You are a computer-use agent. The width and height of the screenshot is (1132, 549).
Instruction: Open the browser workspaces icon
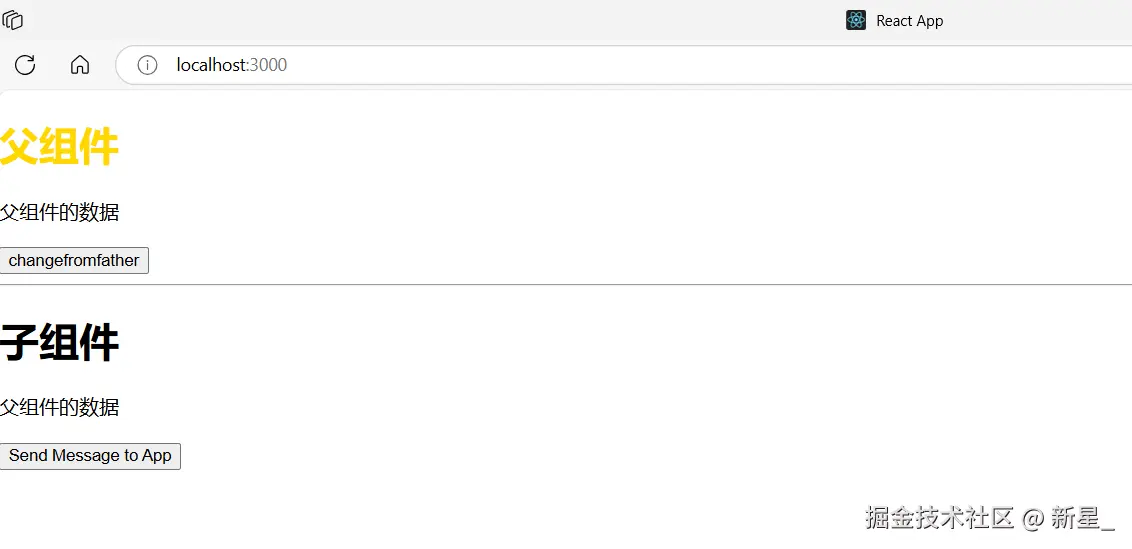click(x=13, y=20)
